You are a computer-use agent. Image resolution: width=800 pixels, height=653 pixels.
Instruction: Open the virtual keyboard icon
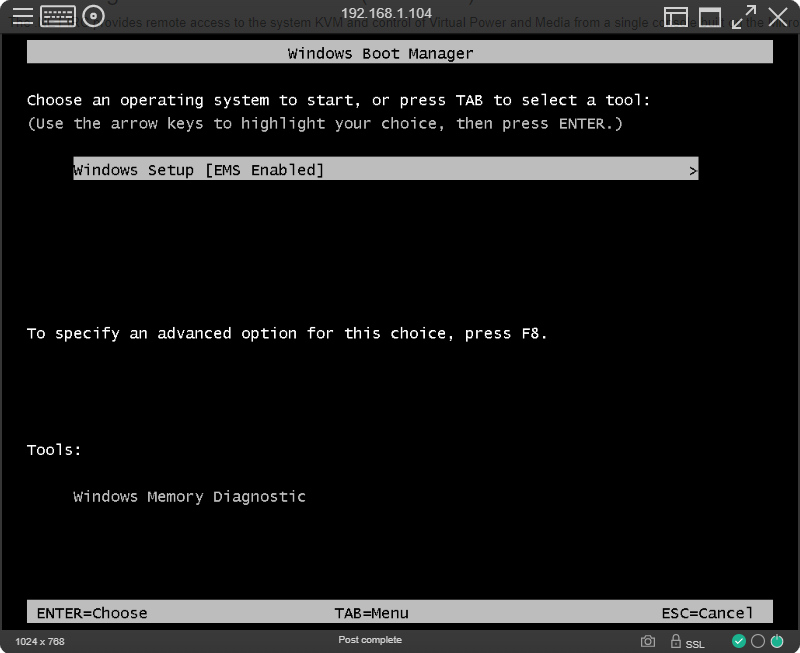[58, 16]
